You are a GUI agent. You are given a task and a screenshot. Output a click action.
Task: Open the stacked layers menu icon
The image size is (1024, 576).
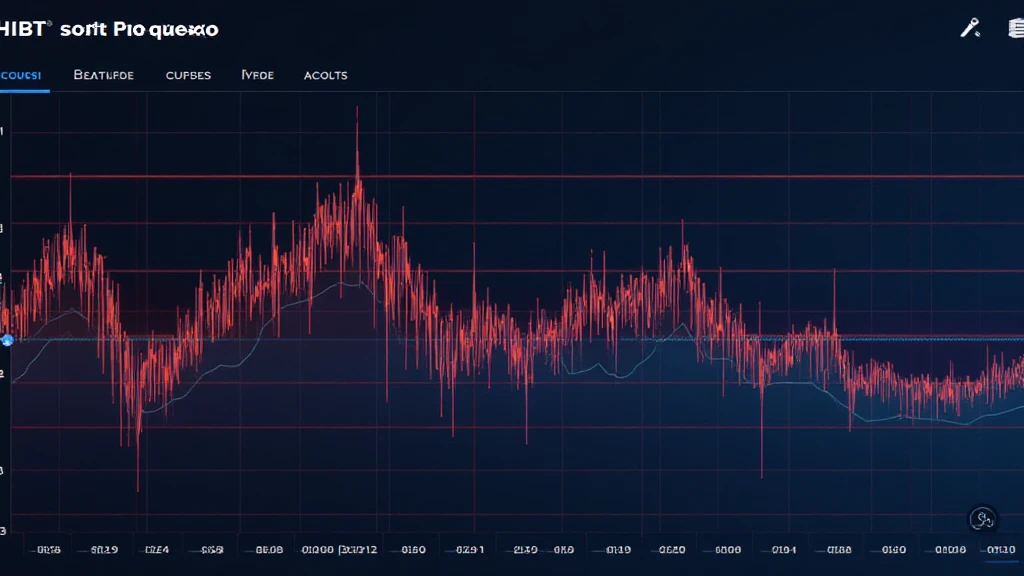[x=1016, y=28]
